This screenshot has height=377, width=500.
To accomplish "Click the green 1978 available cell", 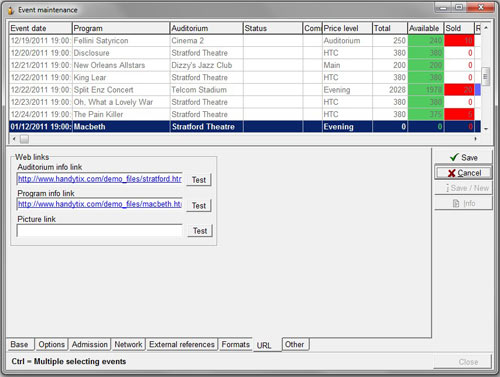I will tap(426, 90).
